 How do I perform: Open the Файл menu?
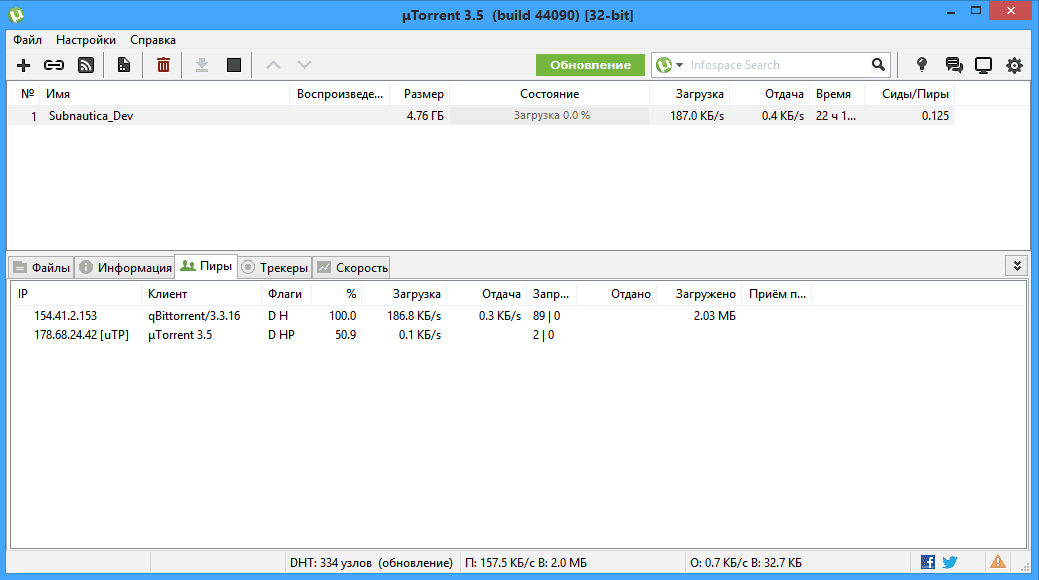27,40
